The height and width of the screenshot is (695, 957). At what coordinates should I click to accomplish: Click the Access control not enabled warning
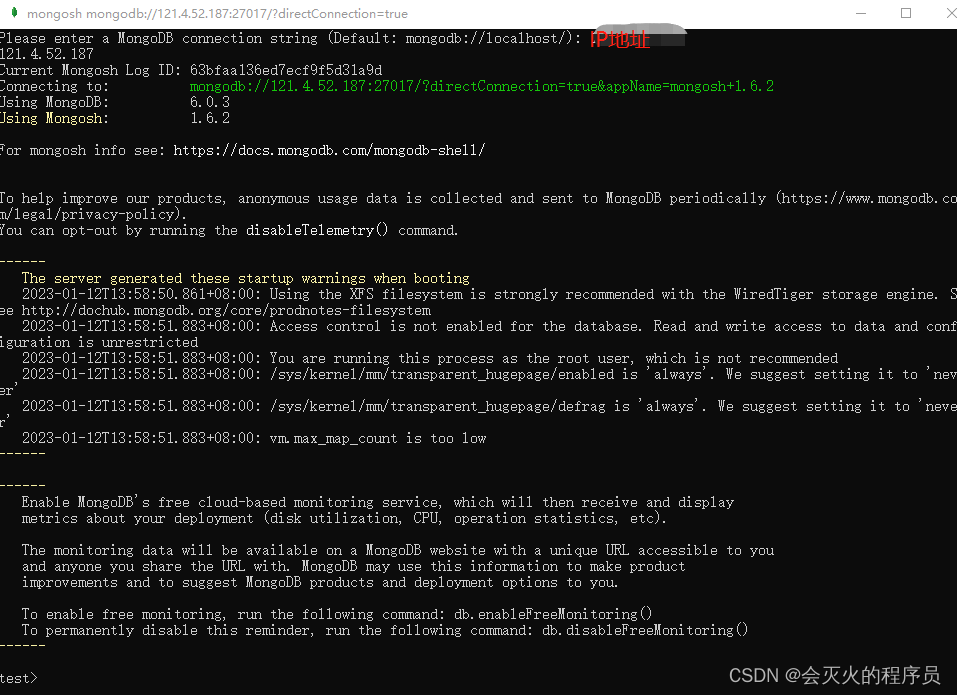coord(478,334)
